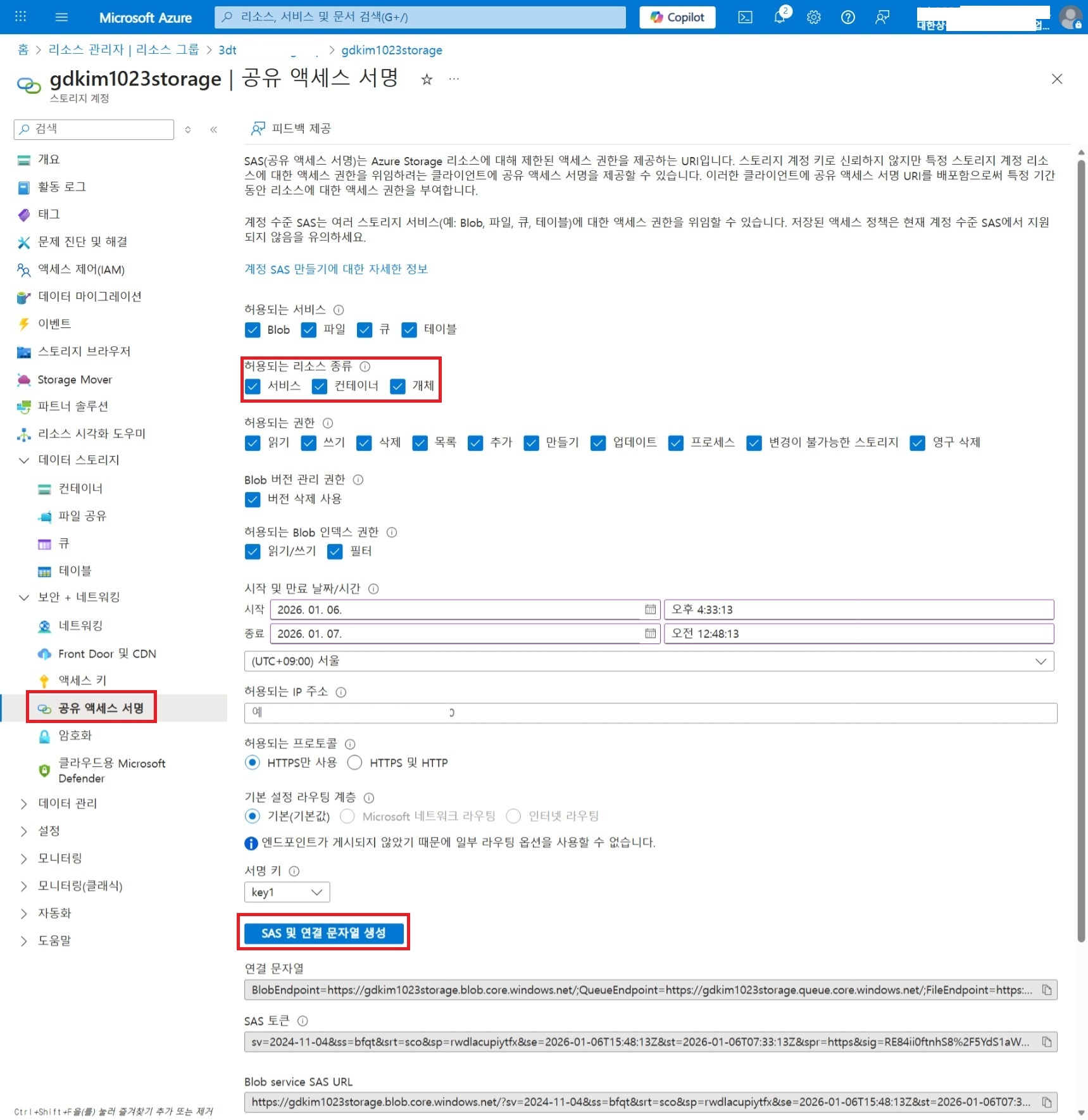Uncheck the 필터 Blob index checkbox
The image size is (1088, 1120).
coord(335,551)
